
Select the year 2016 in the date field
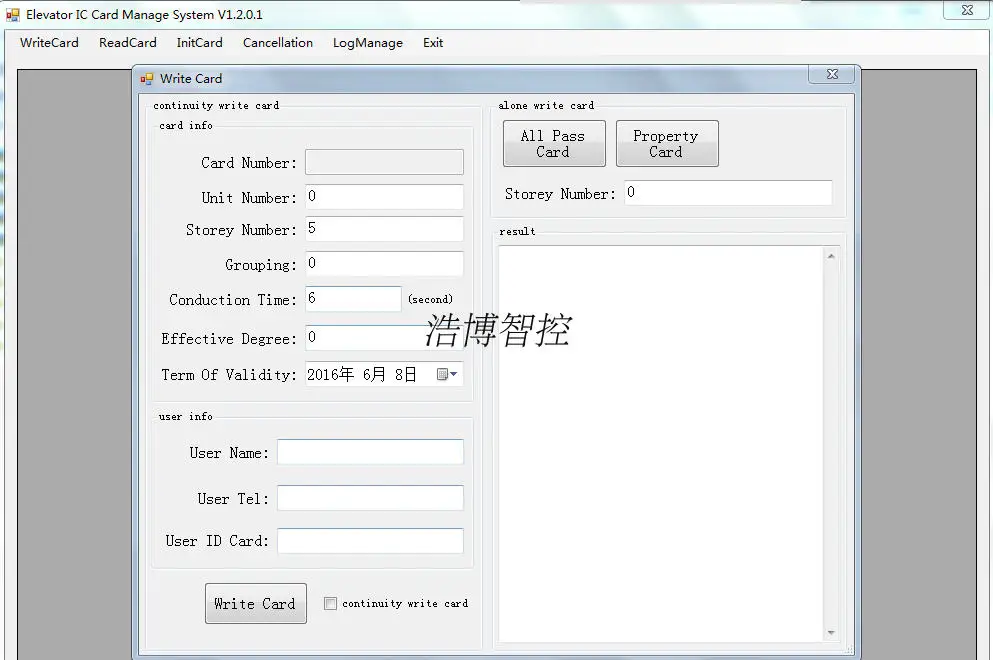click(x=322, y=374)
